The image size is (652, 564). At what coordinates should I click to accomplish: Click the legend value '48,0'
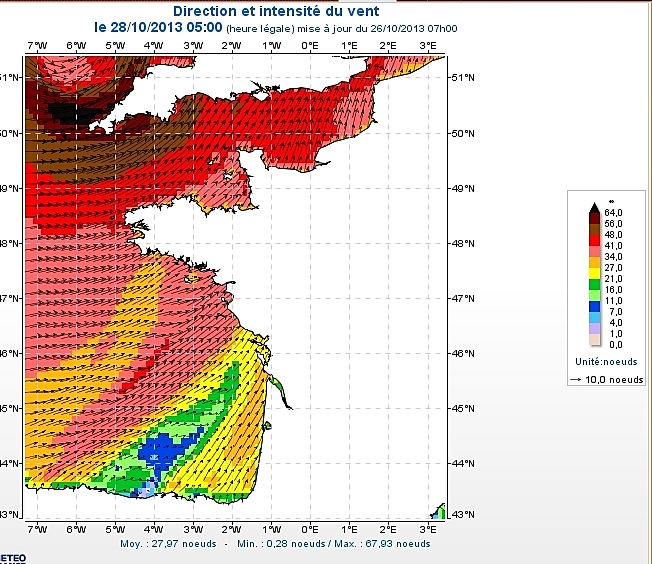pos(613,235)
